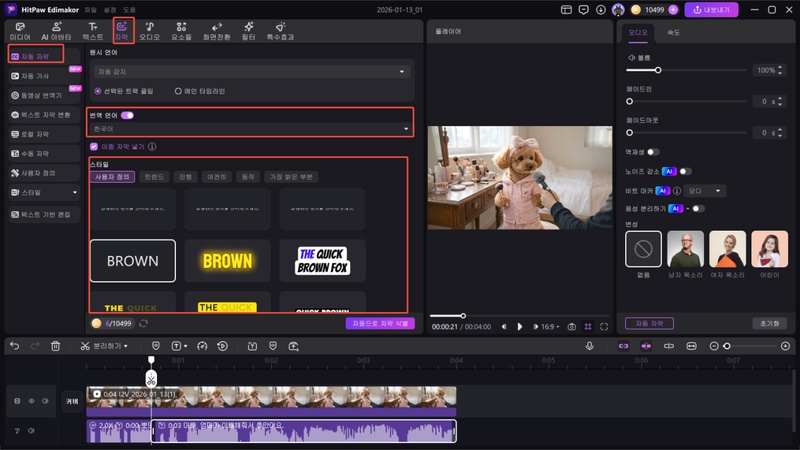Click the 자동으로 자막 식별 button

[380, 323]
